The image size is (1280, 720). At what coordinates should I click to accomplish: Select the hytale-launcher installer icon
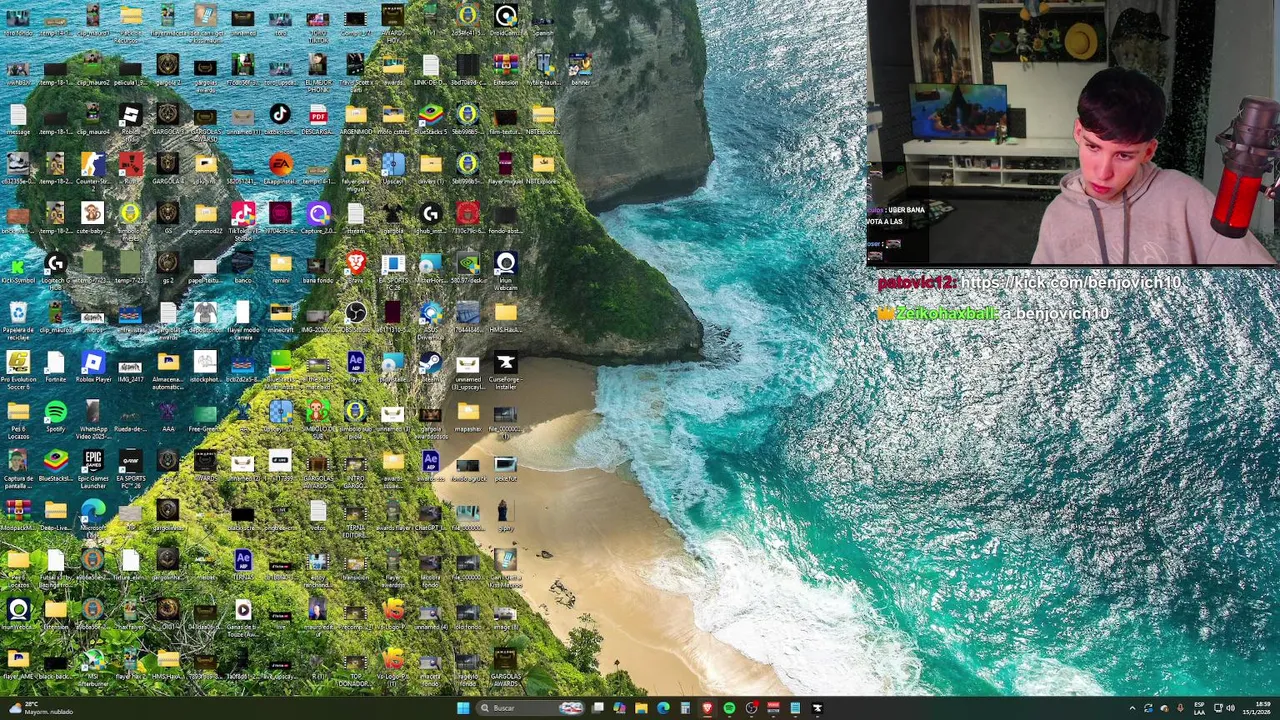[543, 70]
